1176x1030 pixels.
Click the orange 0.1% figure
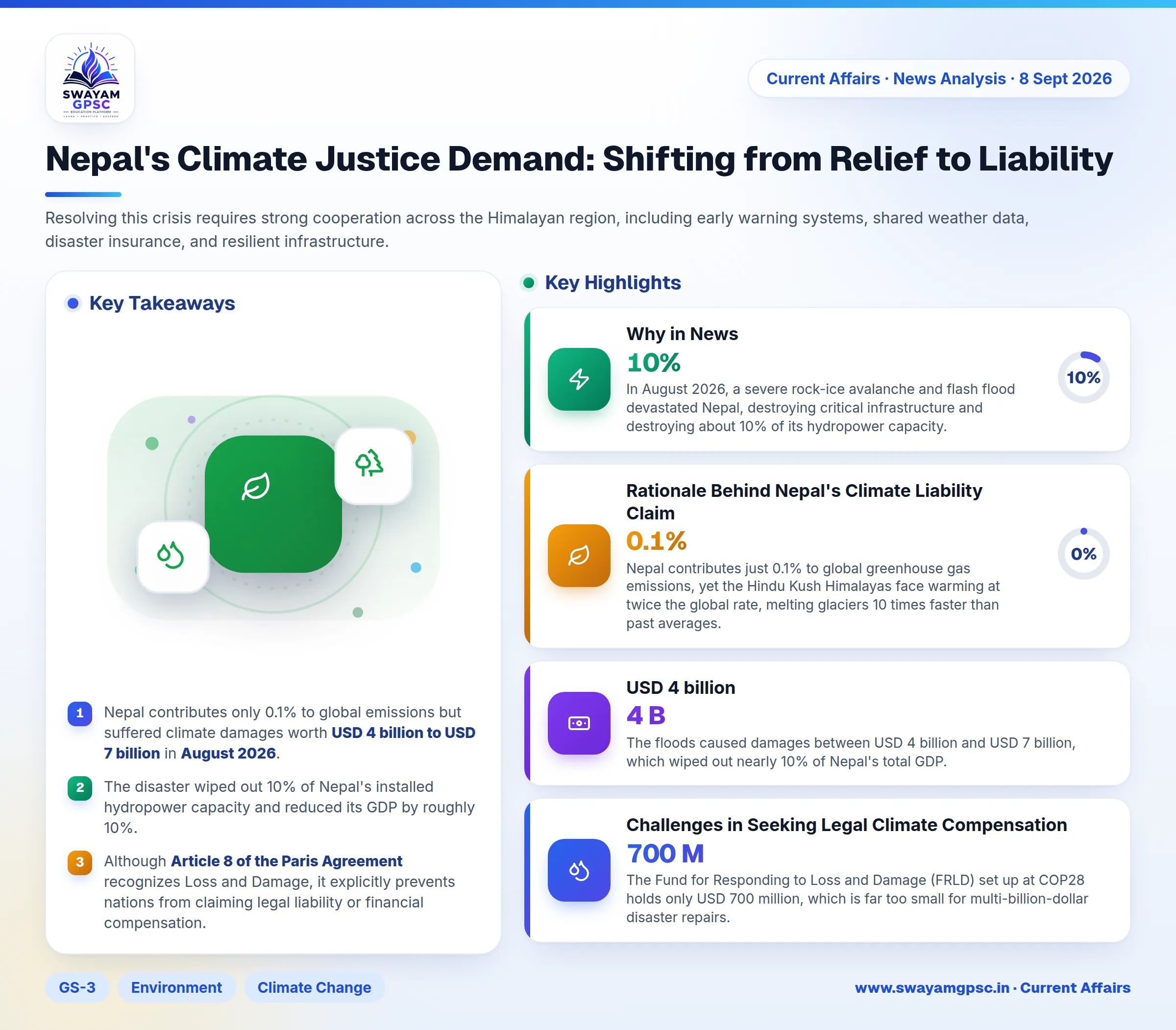(657, 541)
